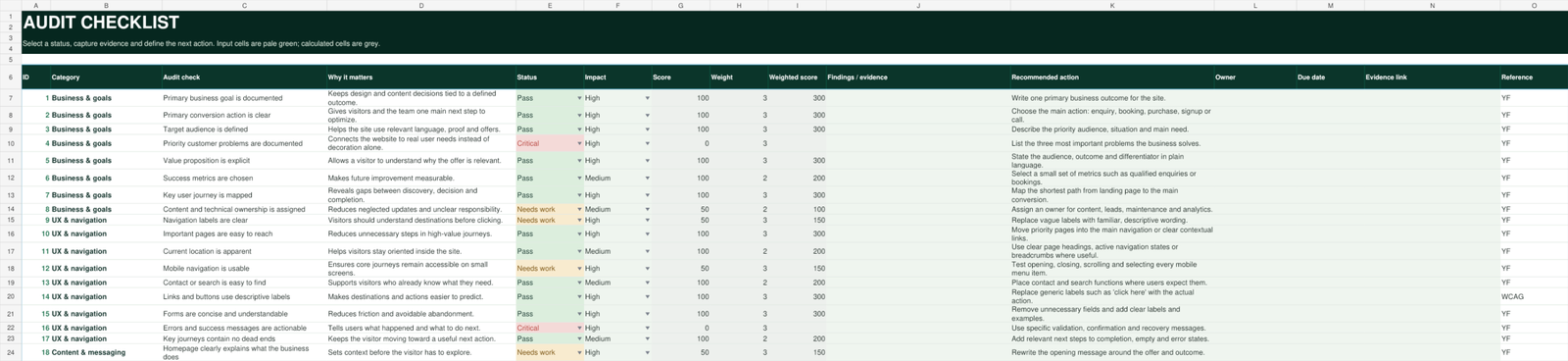Open Status dropdown for Primary business goal is documented

click(579, 98)
